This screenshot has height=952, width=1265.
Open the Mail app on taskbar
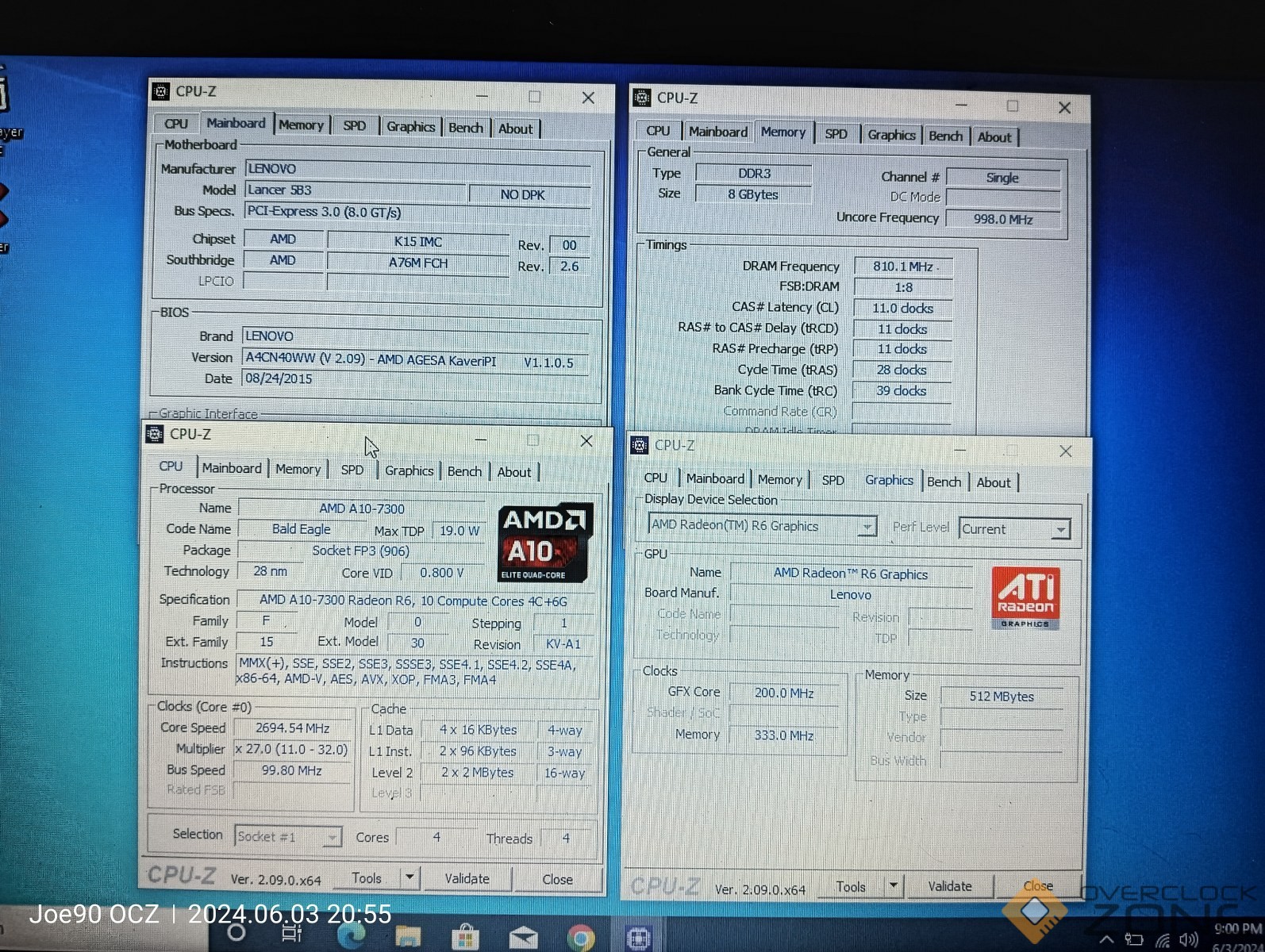pos(523,939)
